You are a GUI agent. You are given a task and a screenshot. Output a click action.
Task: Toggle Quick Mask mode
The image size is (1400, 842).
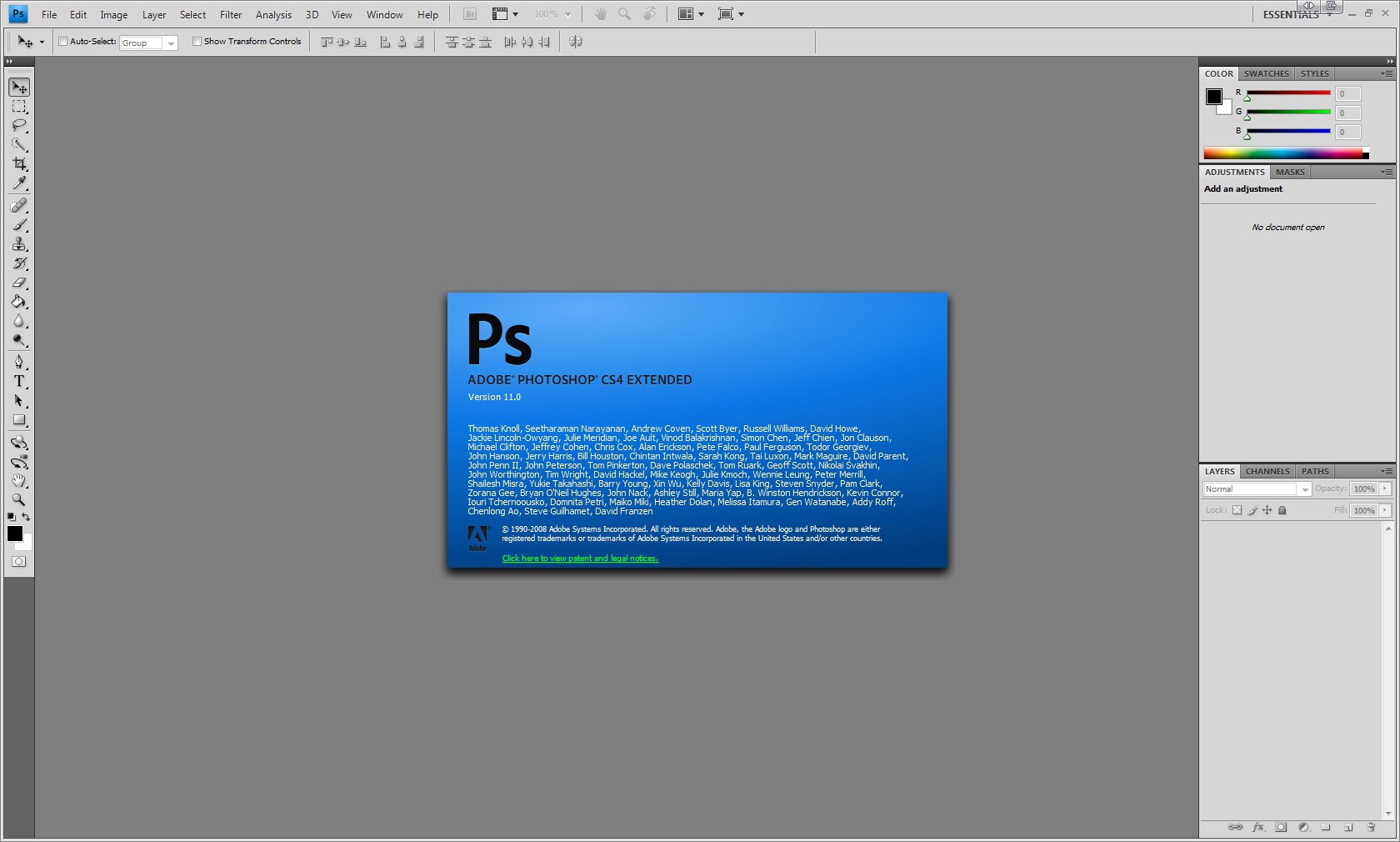click(x=19, y=562)
